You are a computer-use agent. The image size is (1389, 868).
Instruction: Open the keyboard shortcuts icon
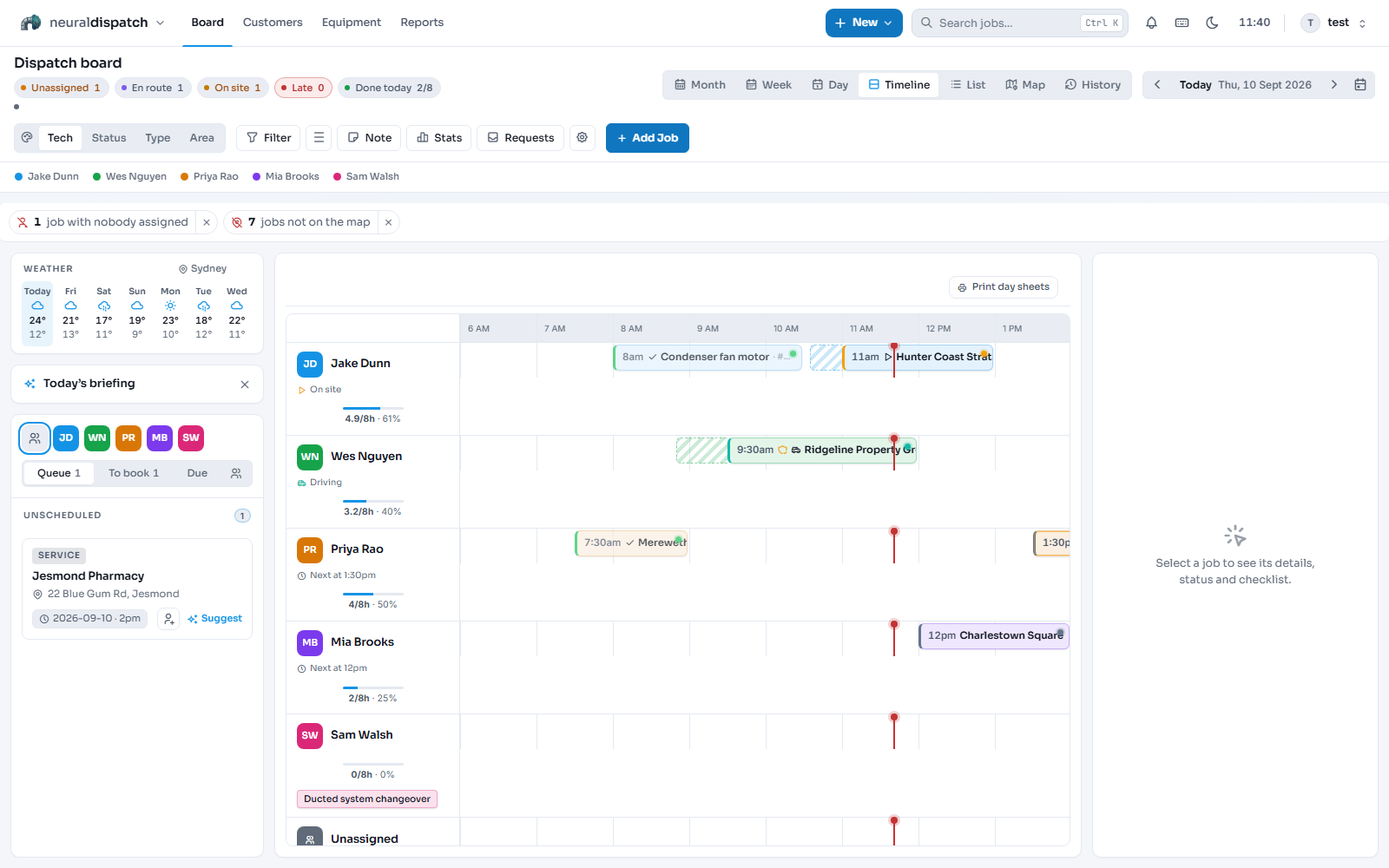[1182, 23]
